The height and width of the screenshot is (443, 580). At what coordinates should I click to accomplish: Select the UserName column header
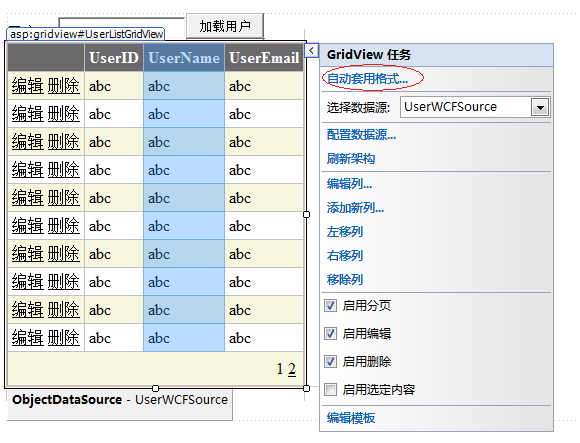tap(184, 58)
